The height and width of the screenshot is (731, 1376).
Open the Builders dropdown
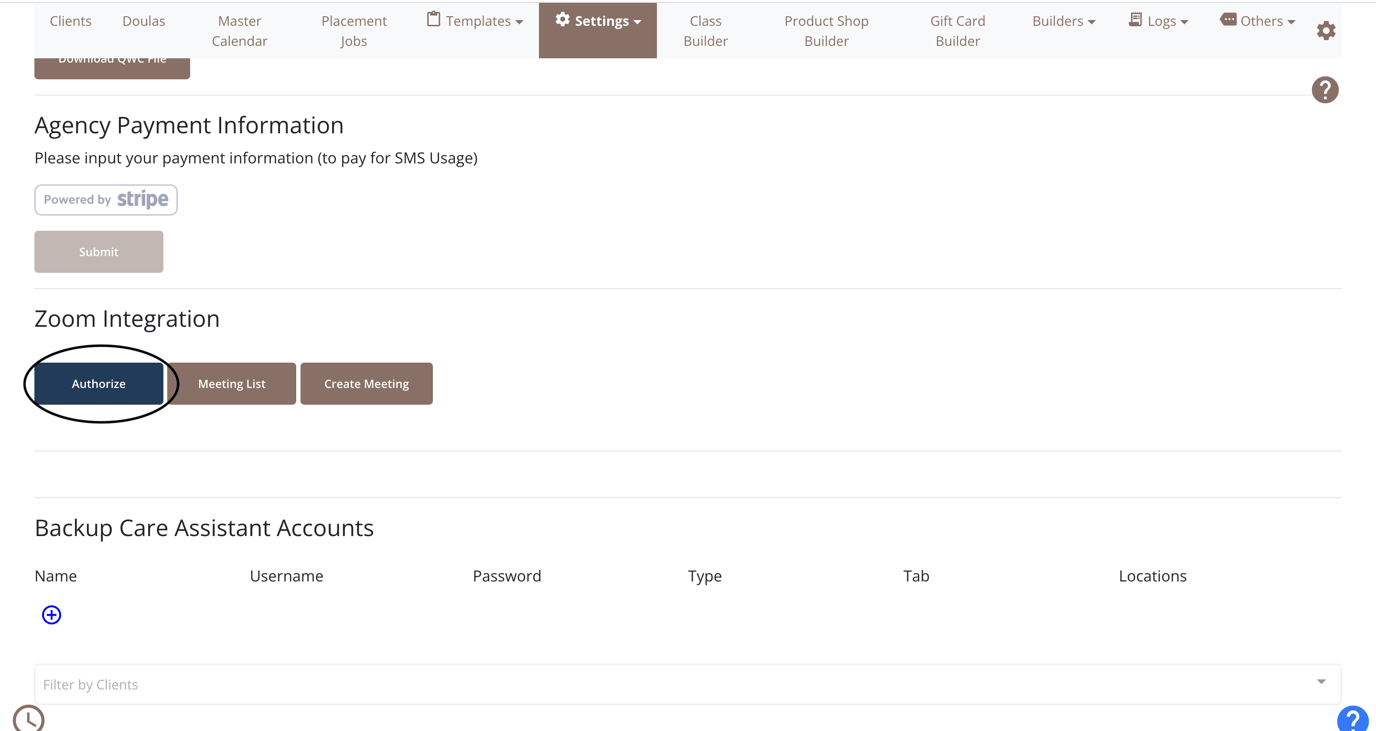tap(1063, 20)
